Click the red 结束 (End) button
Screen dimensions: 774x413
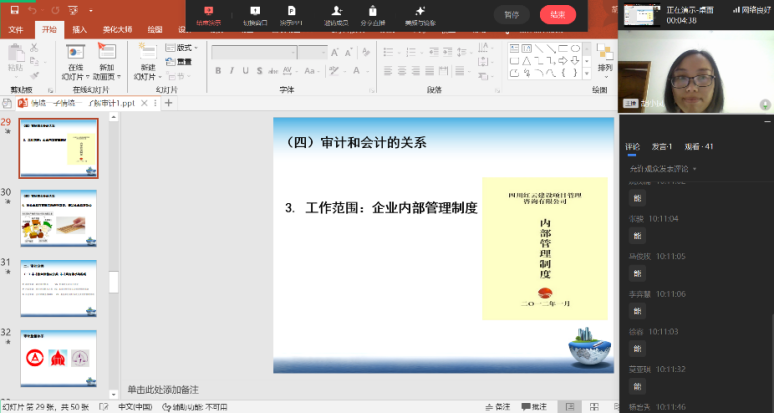point(557,14)
